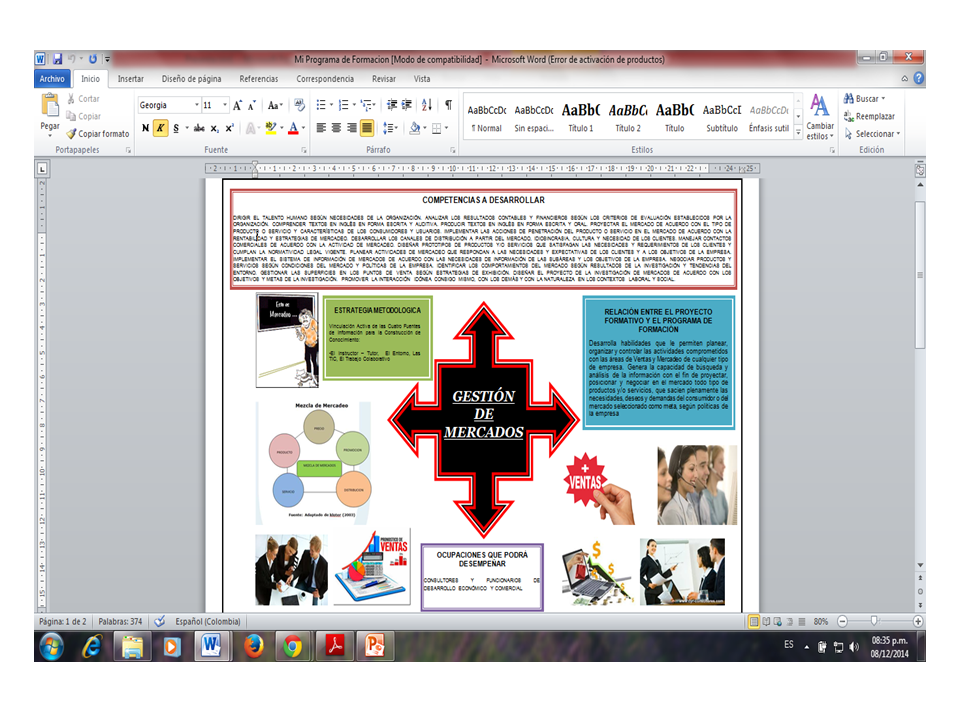This screenshot has height=720, width=960.
Task: Toggle underline (S) formatting
Action: tap(176, 128)
